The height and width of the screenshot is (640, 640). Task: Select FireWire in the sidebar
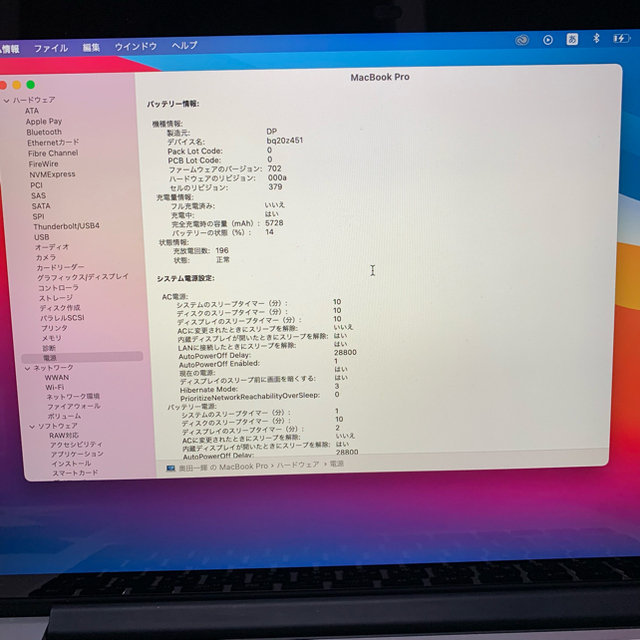[x=43, y=164]
